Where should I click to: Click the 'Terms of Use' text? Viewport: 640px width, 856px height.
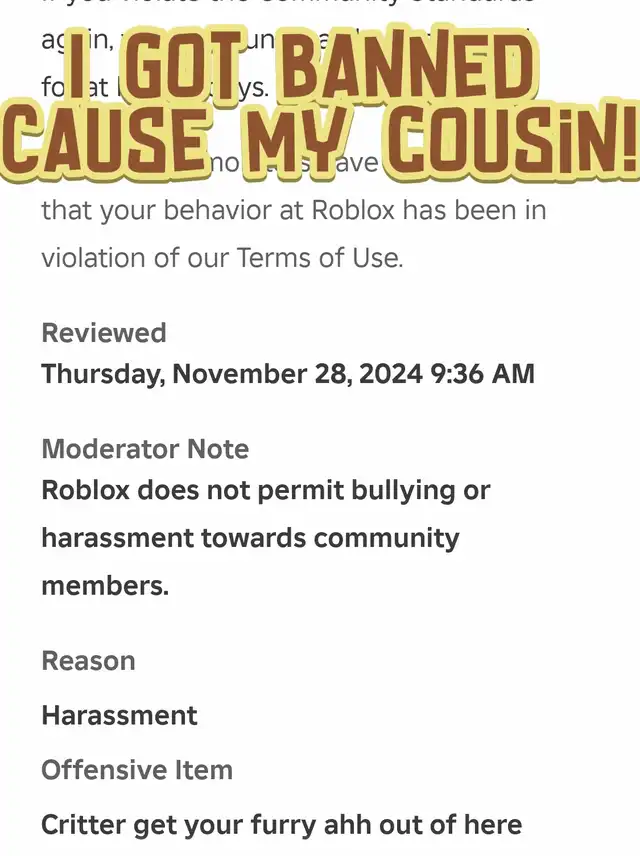319,258
